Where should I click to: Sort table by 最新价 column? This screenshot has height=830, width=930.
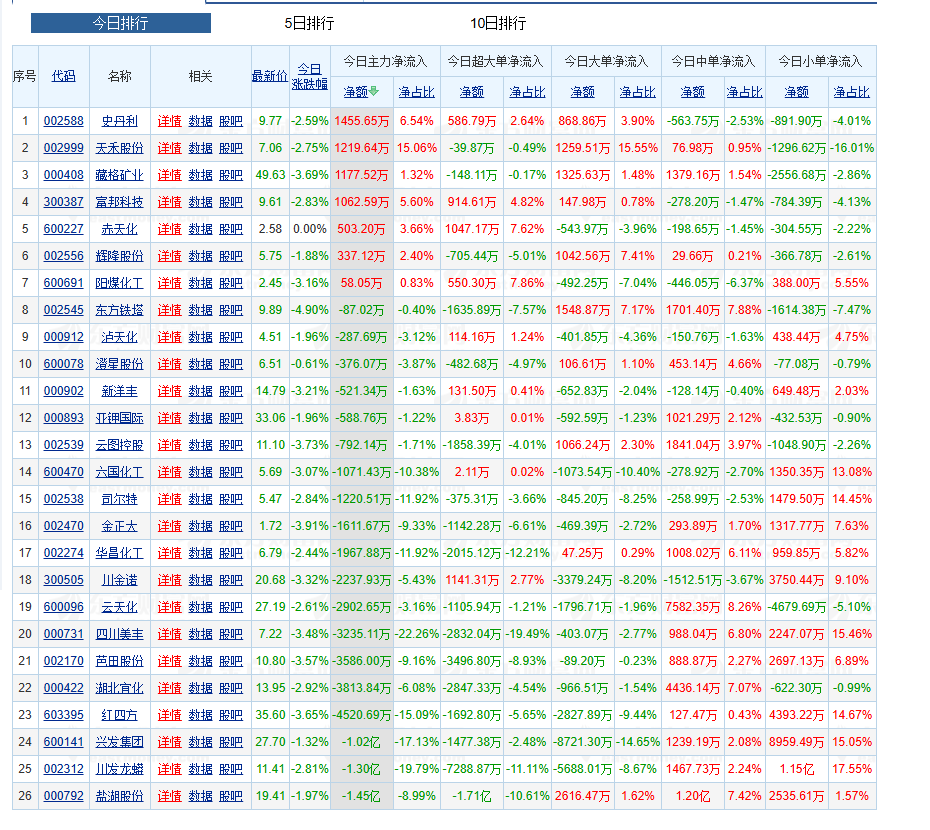270,76
